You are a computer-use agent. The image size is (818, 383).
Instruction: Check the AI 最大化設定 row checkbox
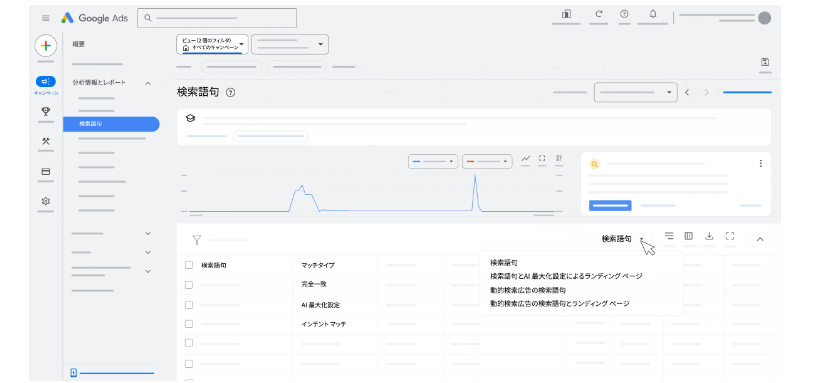189,305
